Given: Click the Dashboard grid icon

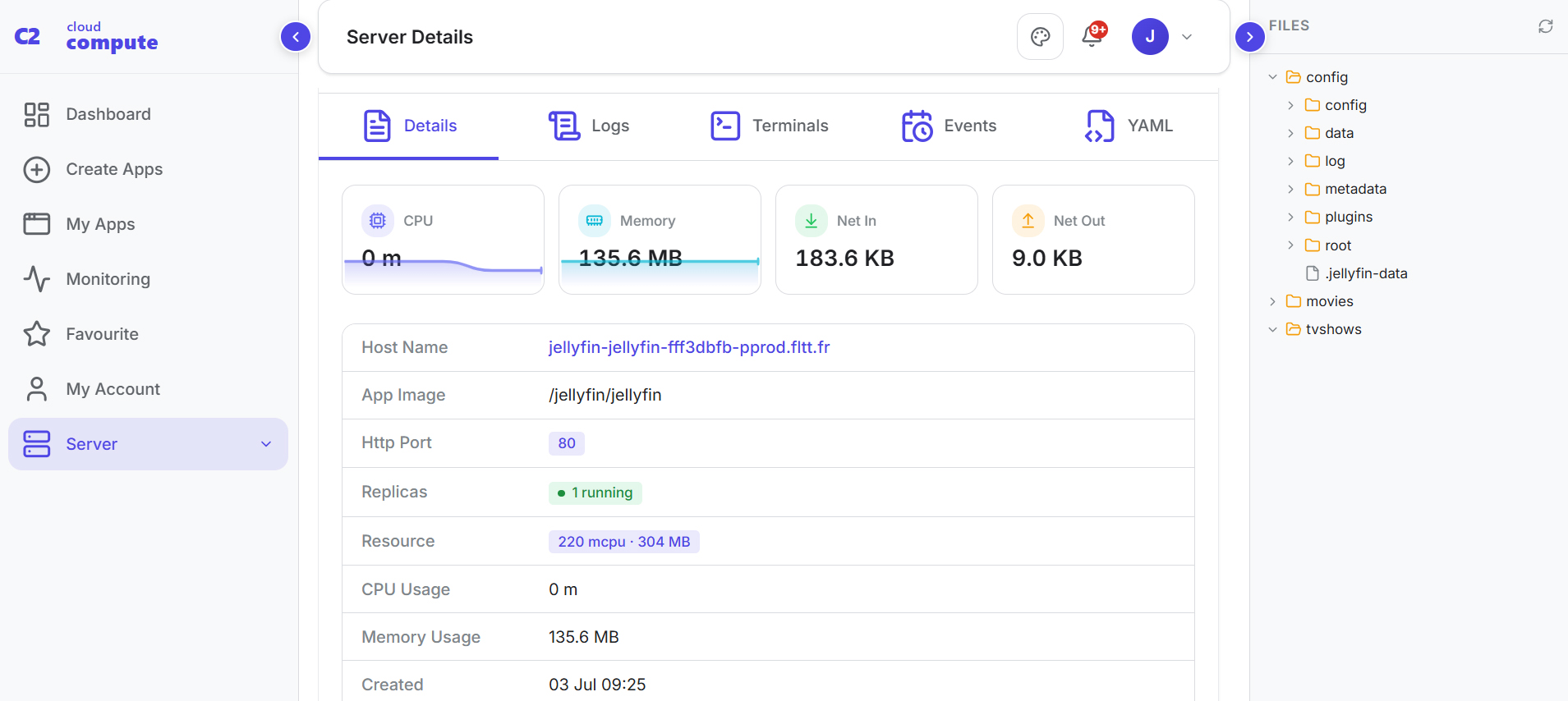Looking at the screenshot, I should 37,114.
